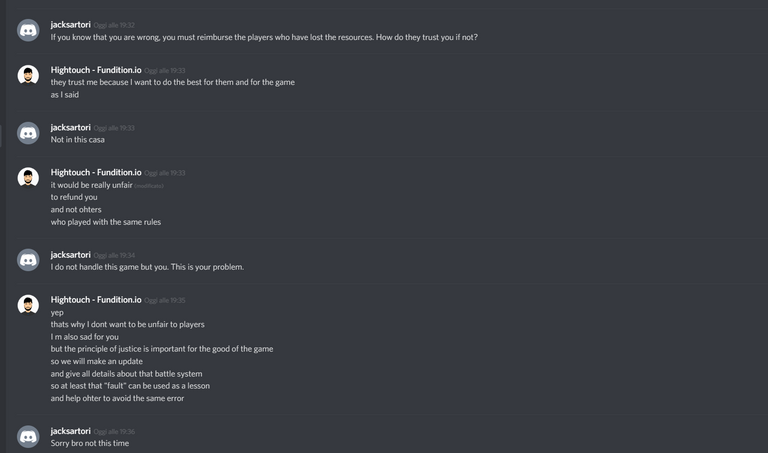Click jacksartori's avatar beside 'Sorry bro not this time'
The image size is (768, 453).
click(28, 436)
